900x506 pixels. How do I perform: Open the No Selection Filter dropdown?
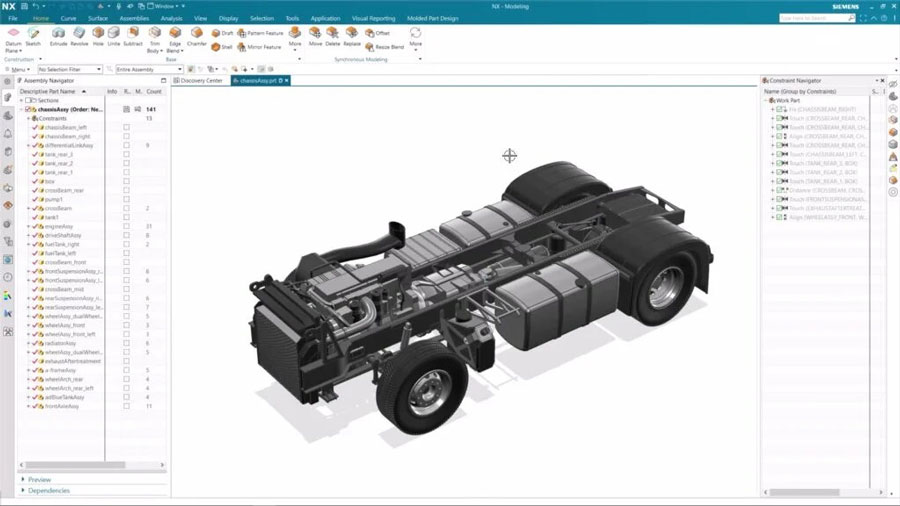click(x=70, y=69)
